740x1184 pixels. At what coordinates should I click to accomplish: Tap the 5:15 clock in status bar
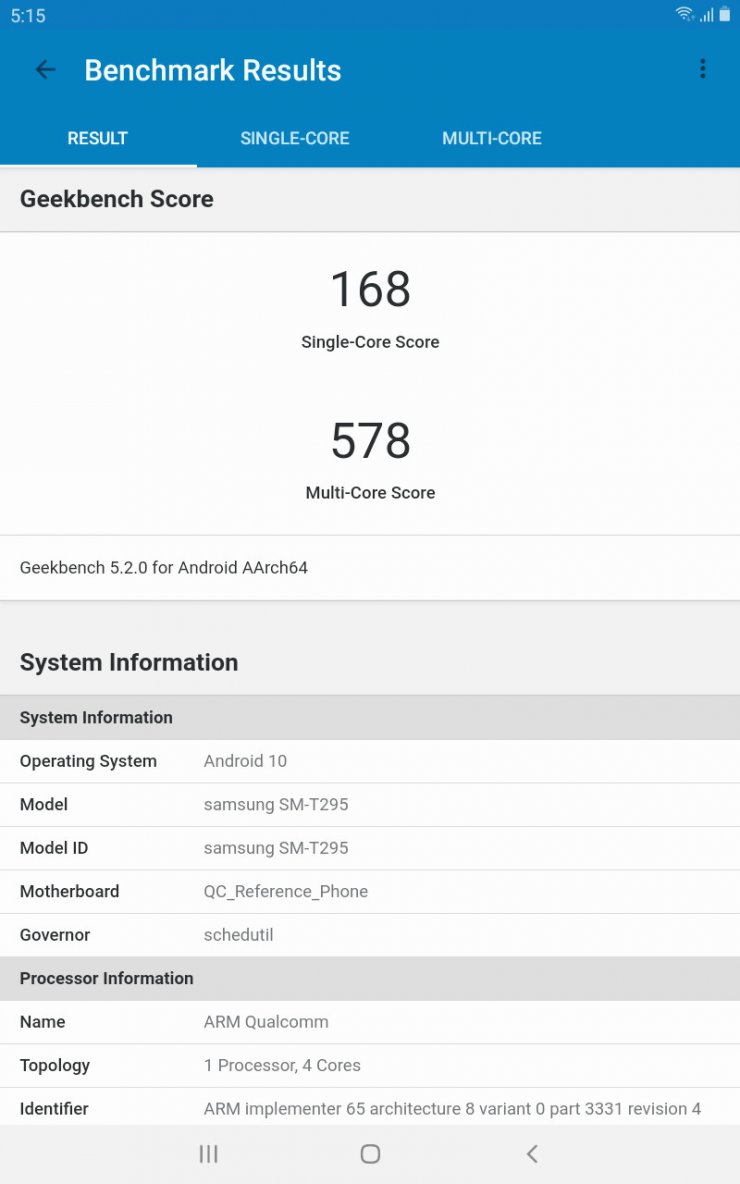pos(28,15)
